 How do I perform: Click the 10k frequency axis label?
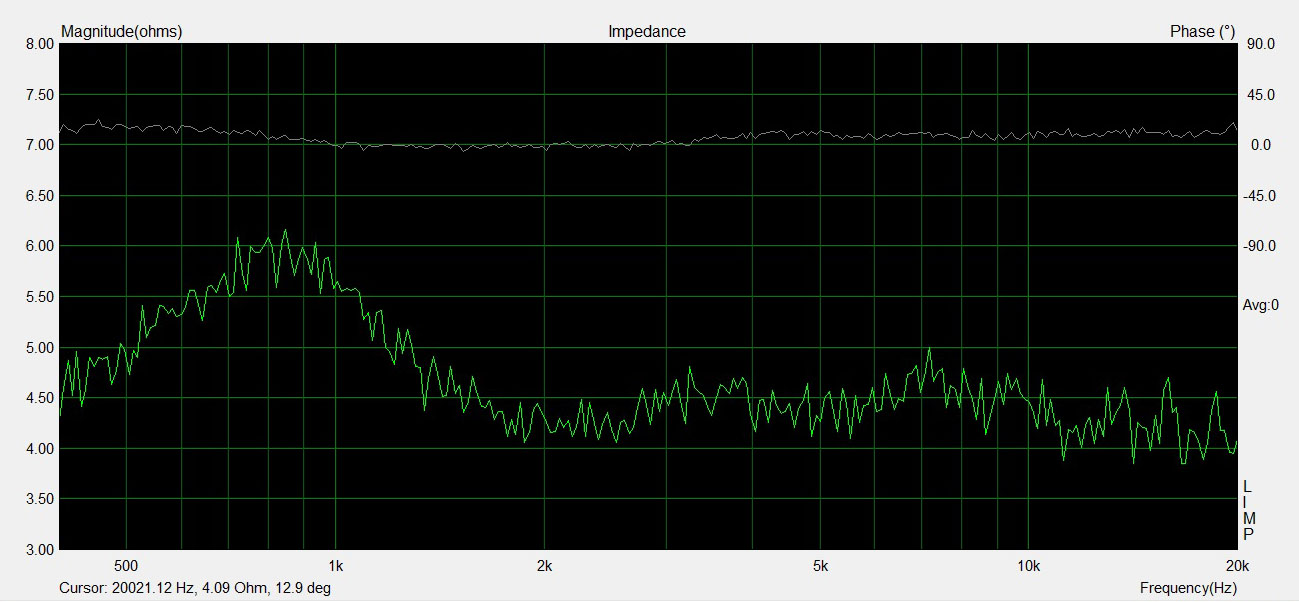click(x=1028, y=565)
